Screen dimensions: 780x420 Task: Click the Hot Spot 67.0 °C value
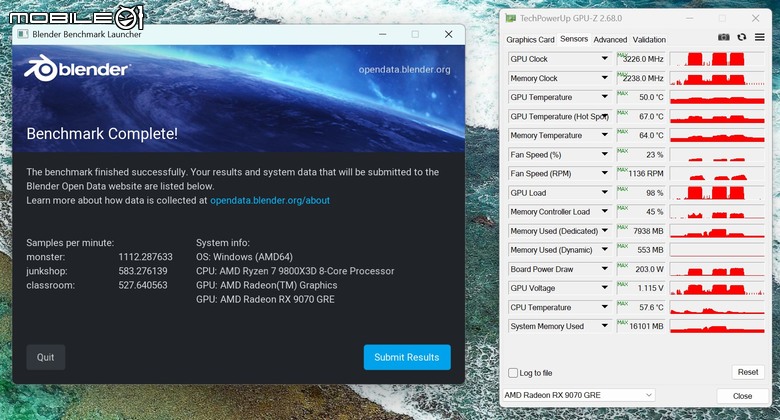click(651, 116)
